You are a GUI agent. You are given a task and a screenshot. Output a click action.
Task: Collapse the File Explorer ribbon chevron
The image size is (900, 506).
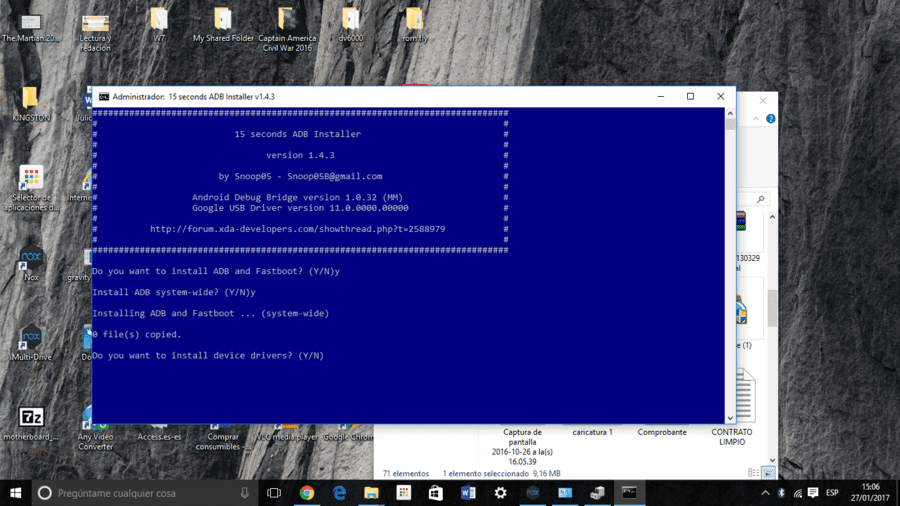756,119
